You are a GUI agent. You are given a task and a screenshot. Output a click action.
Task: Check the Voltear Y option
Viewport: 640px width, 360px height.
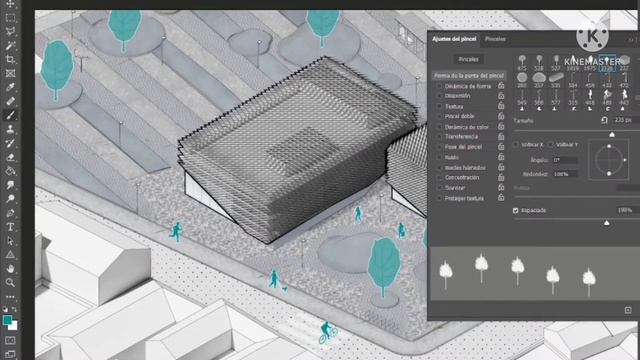pos(551,144)
